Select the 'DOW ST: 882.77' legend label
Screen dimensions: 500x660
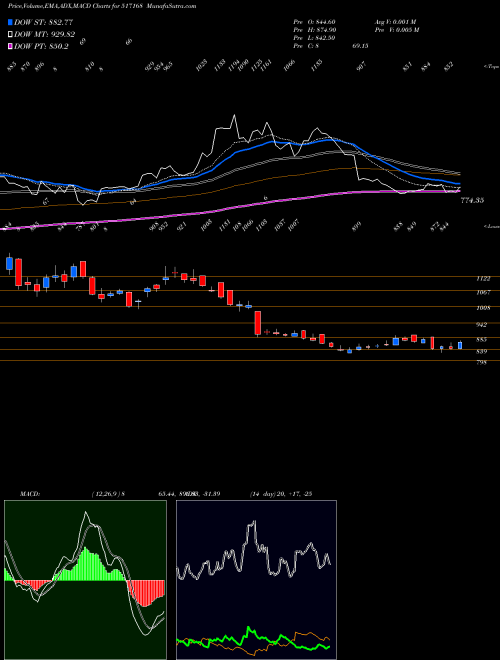pos(43,22)
